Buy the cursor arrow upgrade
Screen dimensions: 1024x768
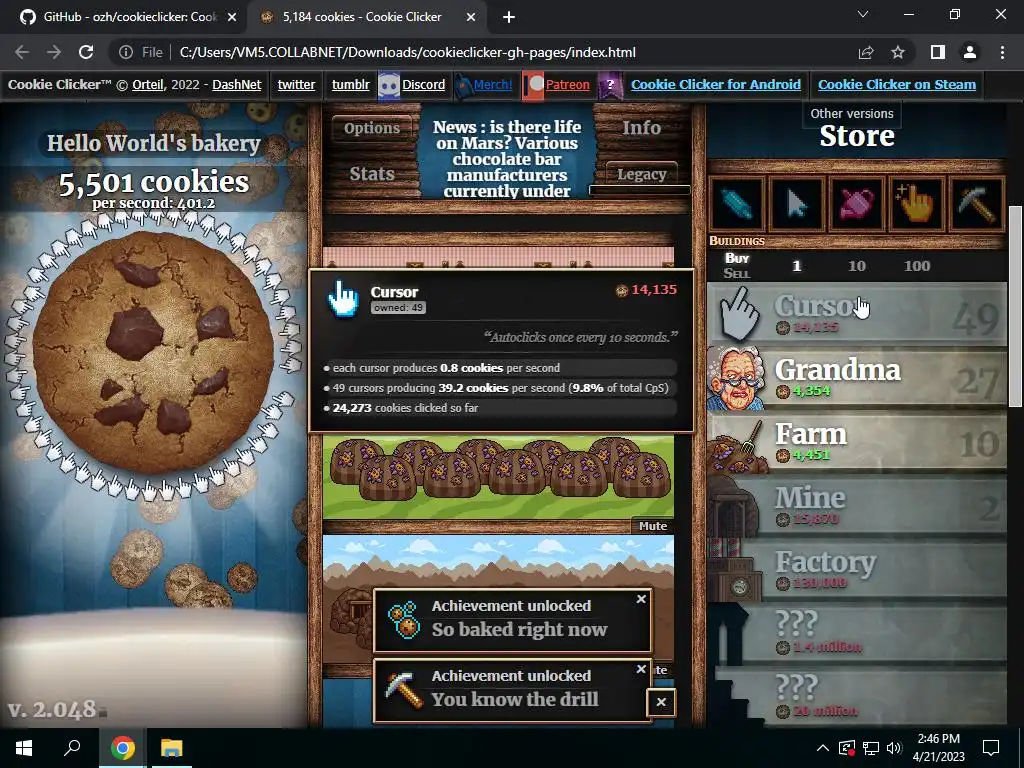(x=796, y=205)
